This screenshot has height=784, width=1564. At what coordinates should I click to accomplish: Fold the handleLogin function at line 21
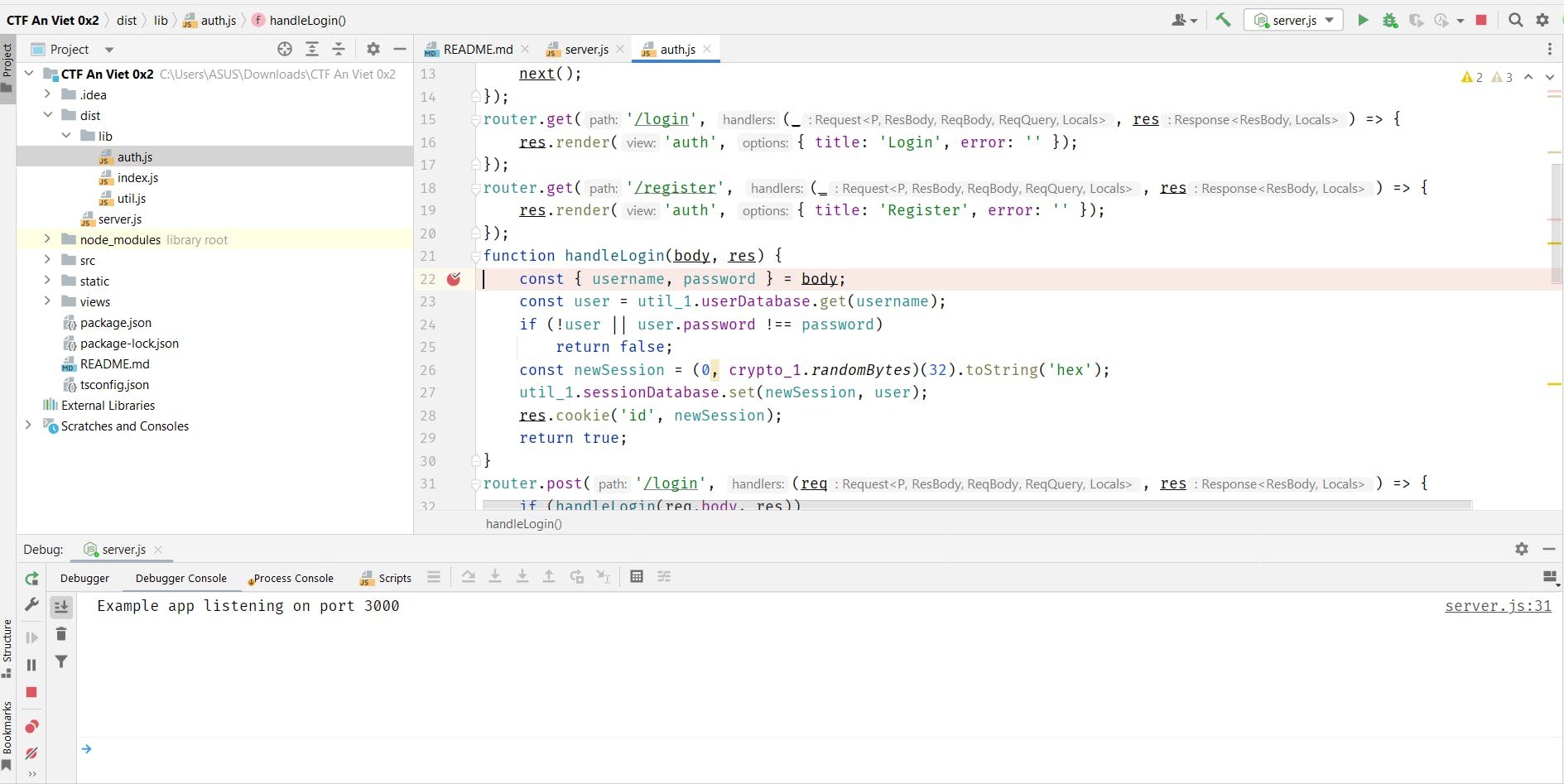tap(476, 256)
